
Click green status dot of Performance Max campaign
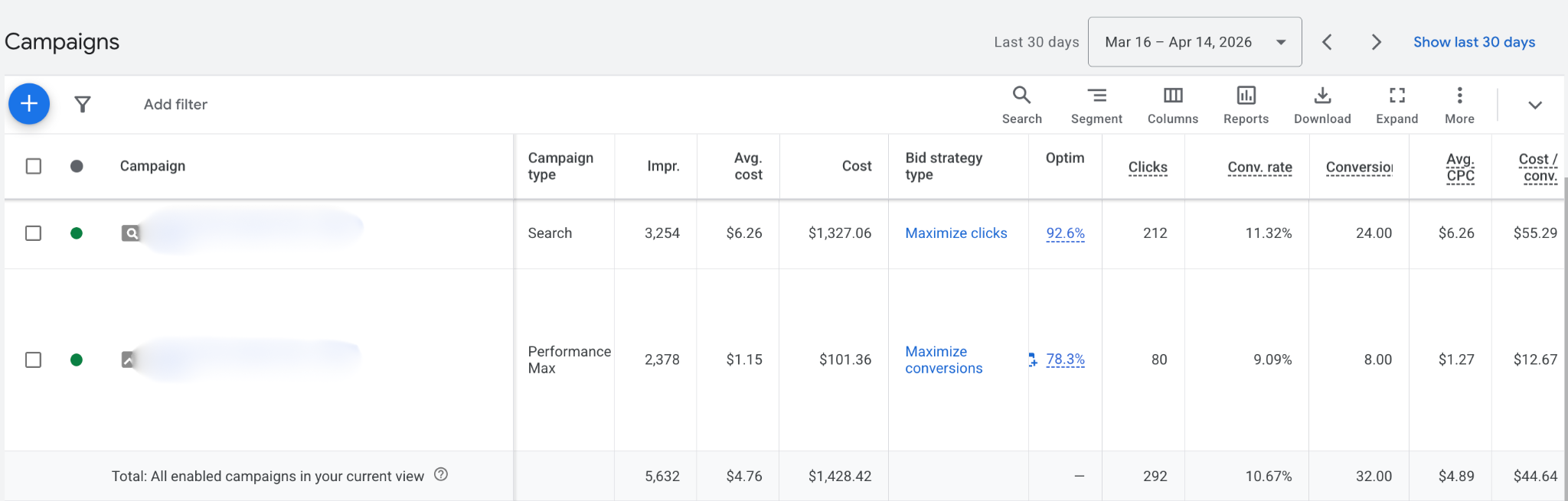tap(77, 359)
